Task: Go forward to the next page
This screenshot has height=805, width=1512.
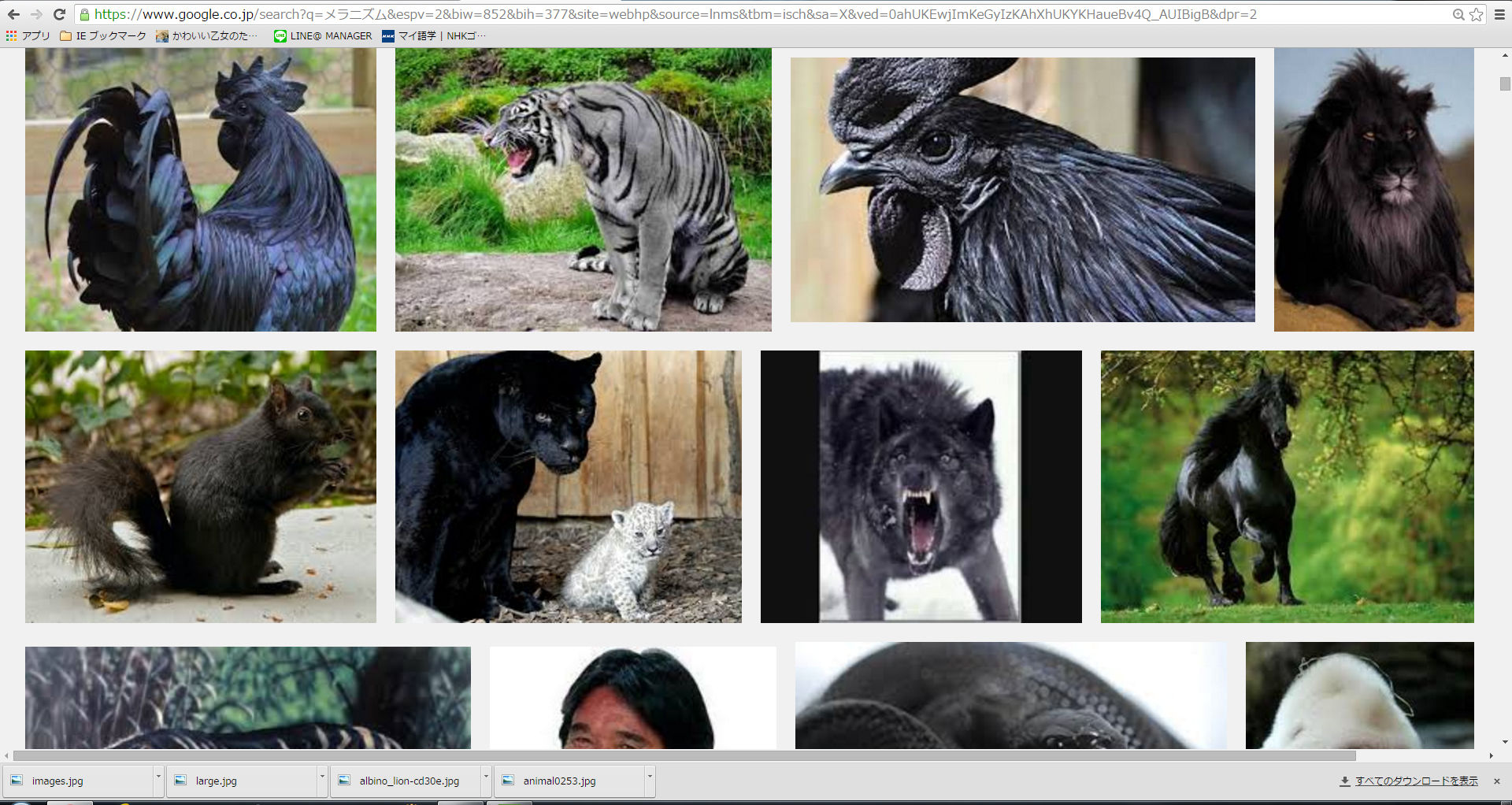Action: [x=36, y=15]
